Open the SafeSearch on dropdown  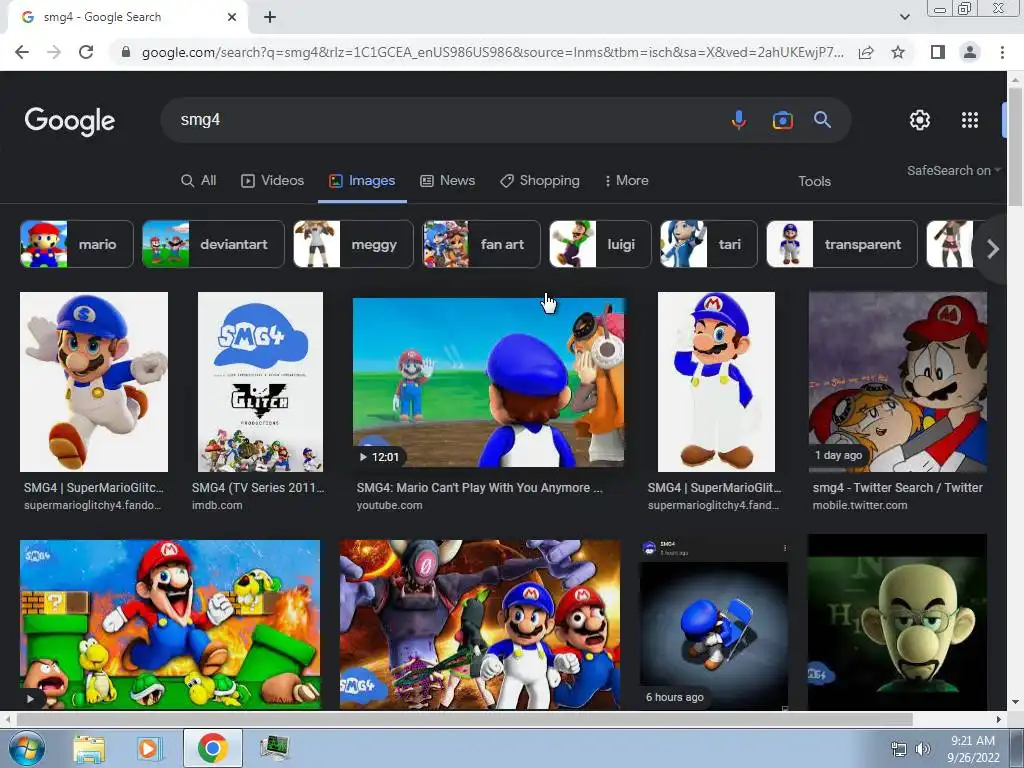[x=953, y=170]
